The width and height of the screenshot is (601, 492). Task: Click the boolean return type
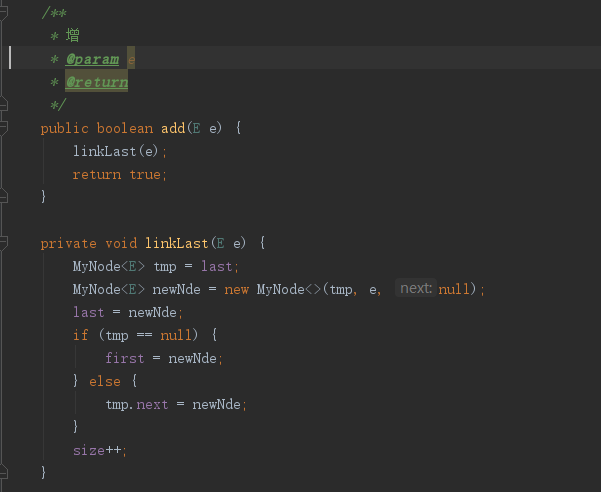pyautogui.click(x=125, y=128)
